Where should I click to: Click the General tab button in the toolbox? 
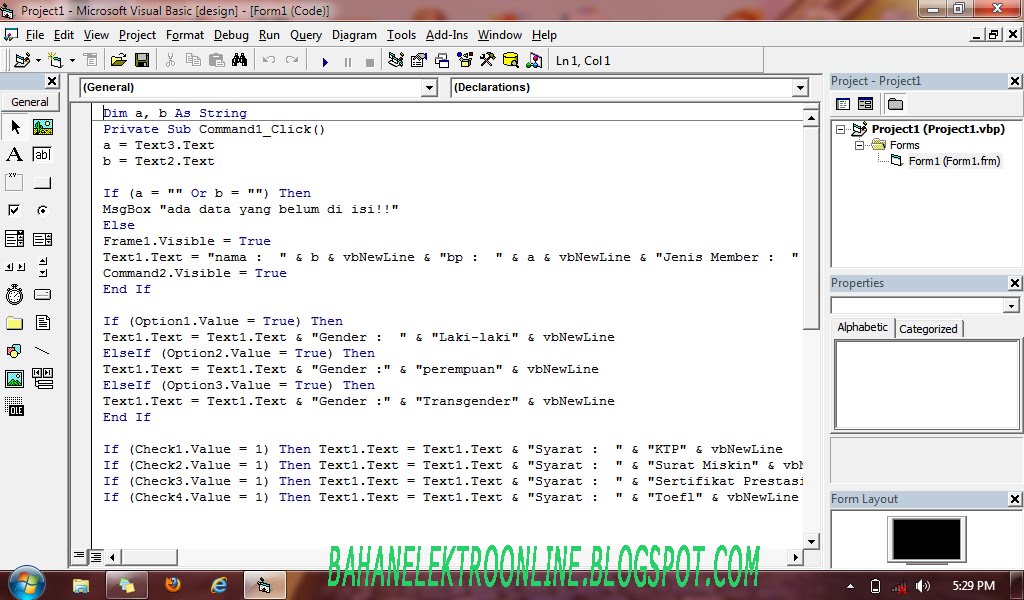tap(30, 102)
